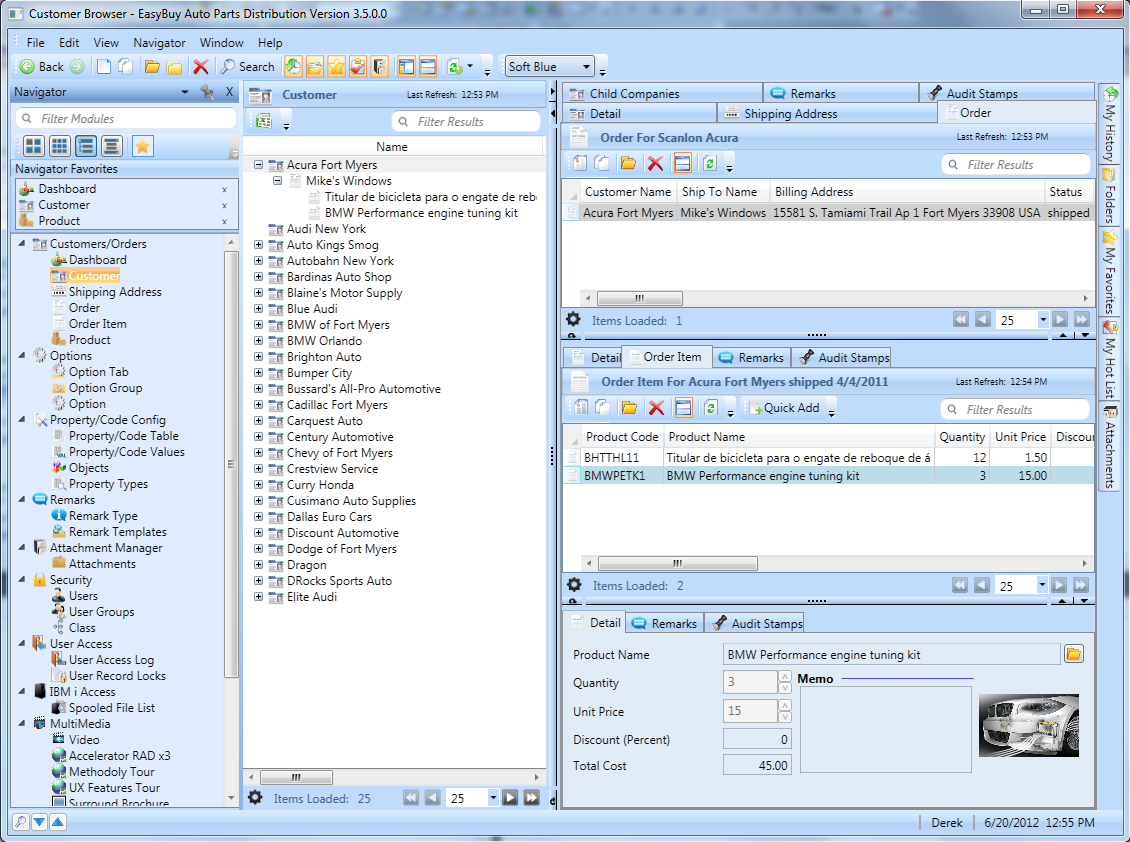Open the refresh options dropdown in main toolbar

(x=470, y=66)
